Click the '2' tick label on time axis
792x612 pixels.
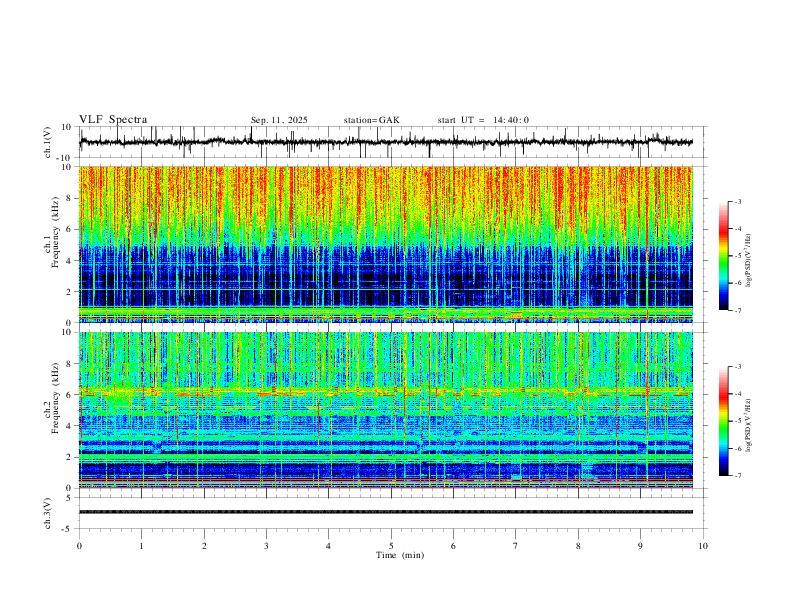(x=204, y=546)
